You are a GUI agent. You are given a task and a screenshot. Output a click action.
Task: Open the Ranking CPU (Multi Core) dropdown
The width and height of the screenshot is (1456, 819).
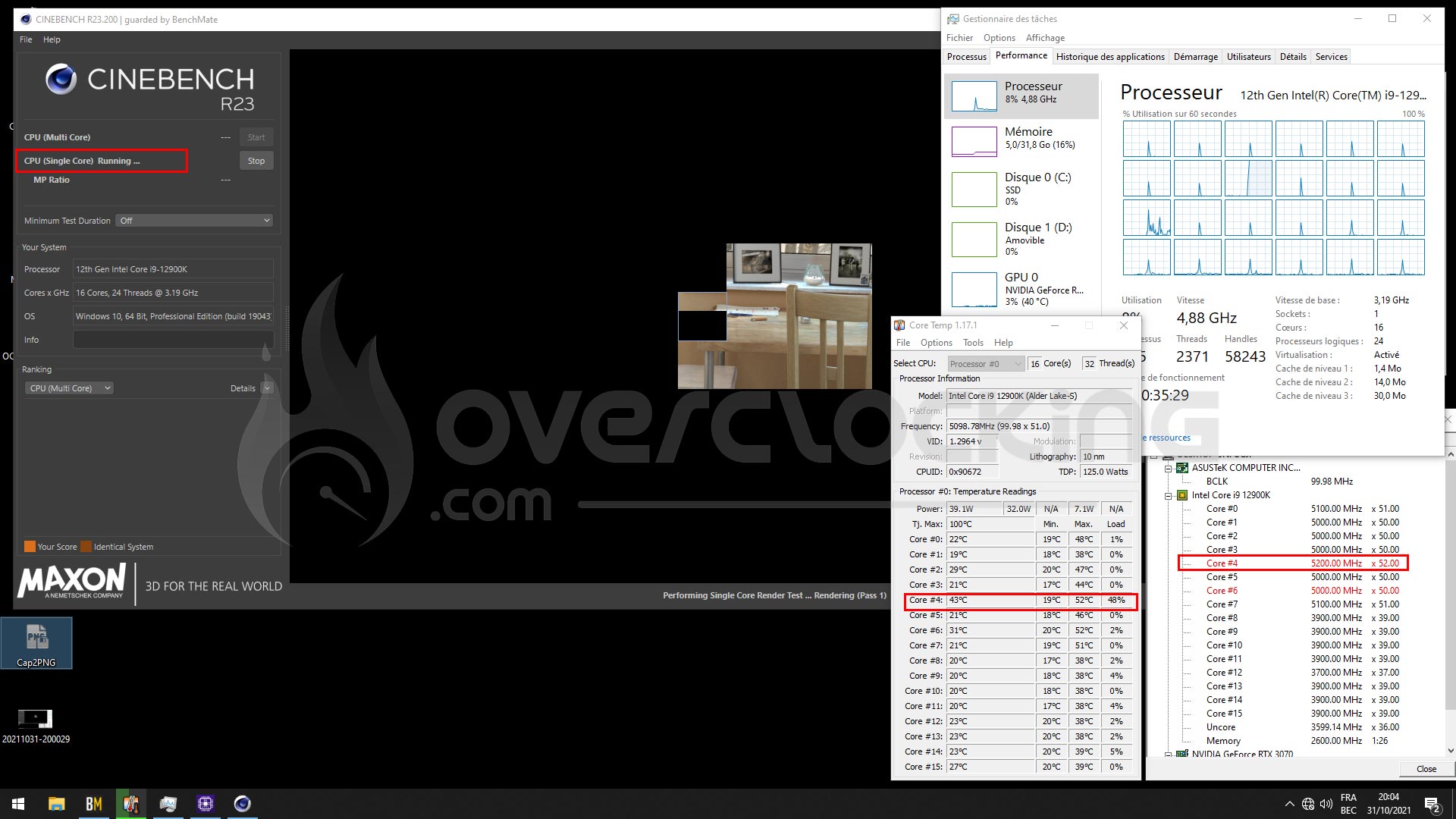tap(70, 388)
